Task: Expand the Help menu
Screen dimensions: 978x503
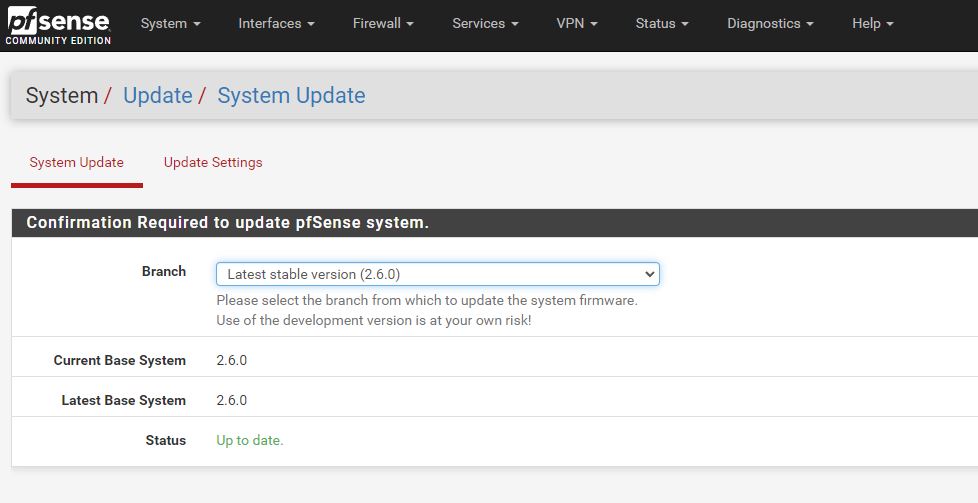Action: tap(872, 23)
